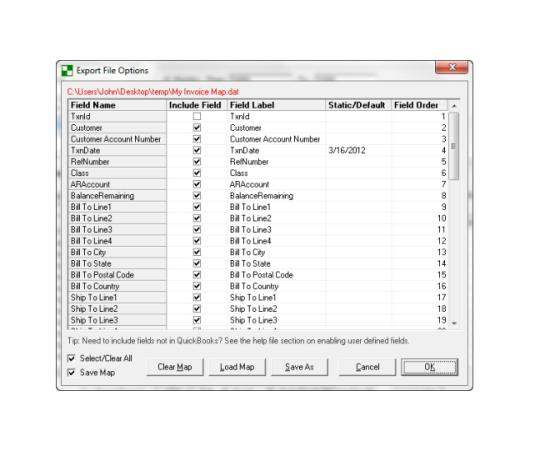Uncheck Ship To Line2 include checkbox

coord(197,309)
